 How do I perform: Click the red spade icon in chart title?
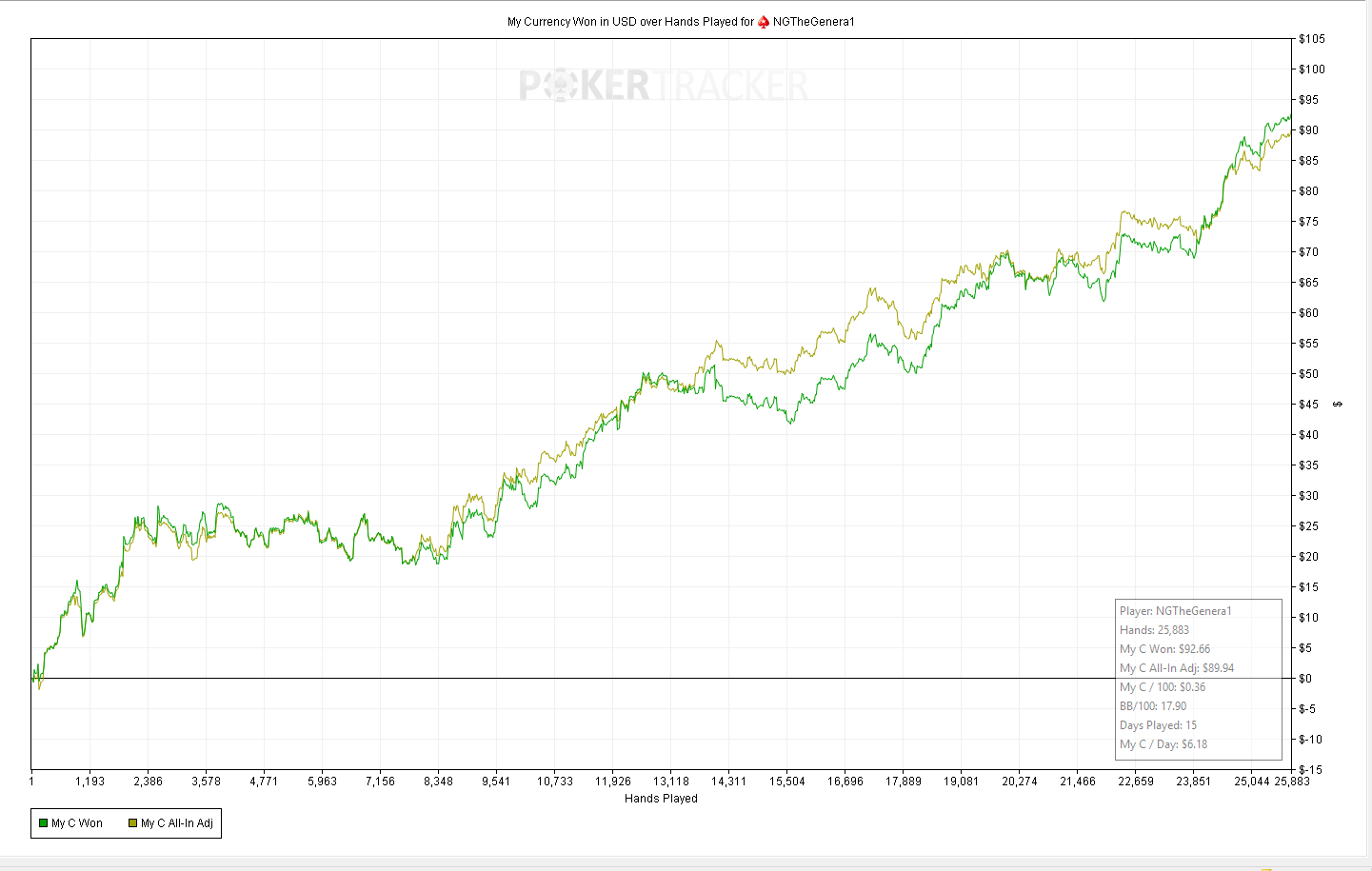[x=764, y=22]
